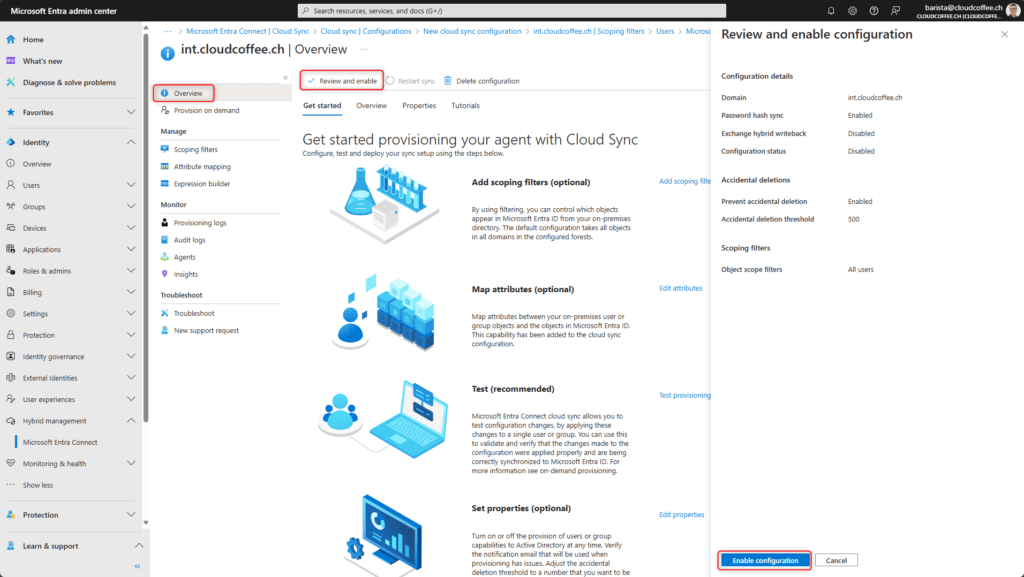Click Agents icon under Monitor
The image size is (1024, 577).
(x=165, y=257)
